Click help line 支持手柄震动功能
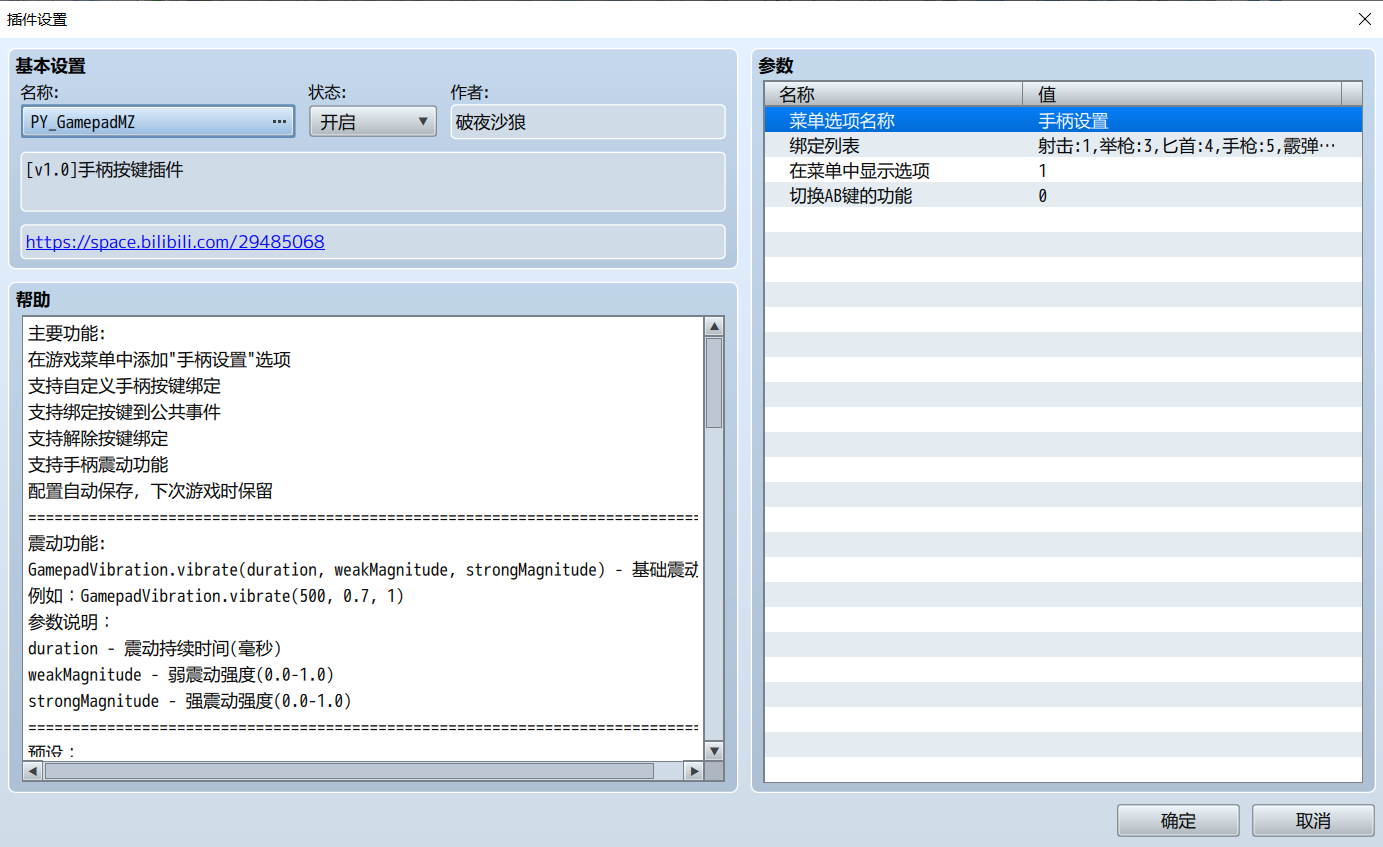This screenshot has width=1383, height=847. click(98, 465)
